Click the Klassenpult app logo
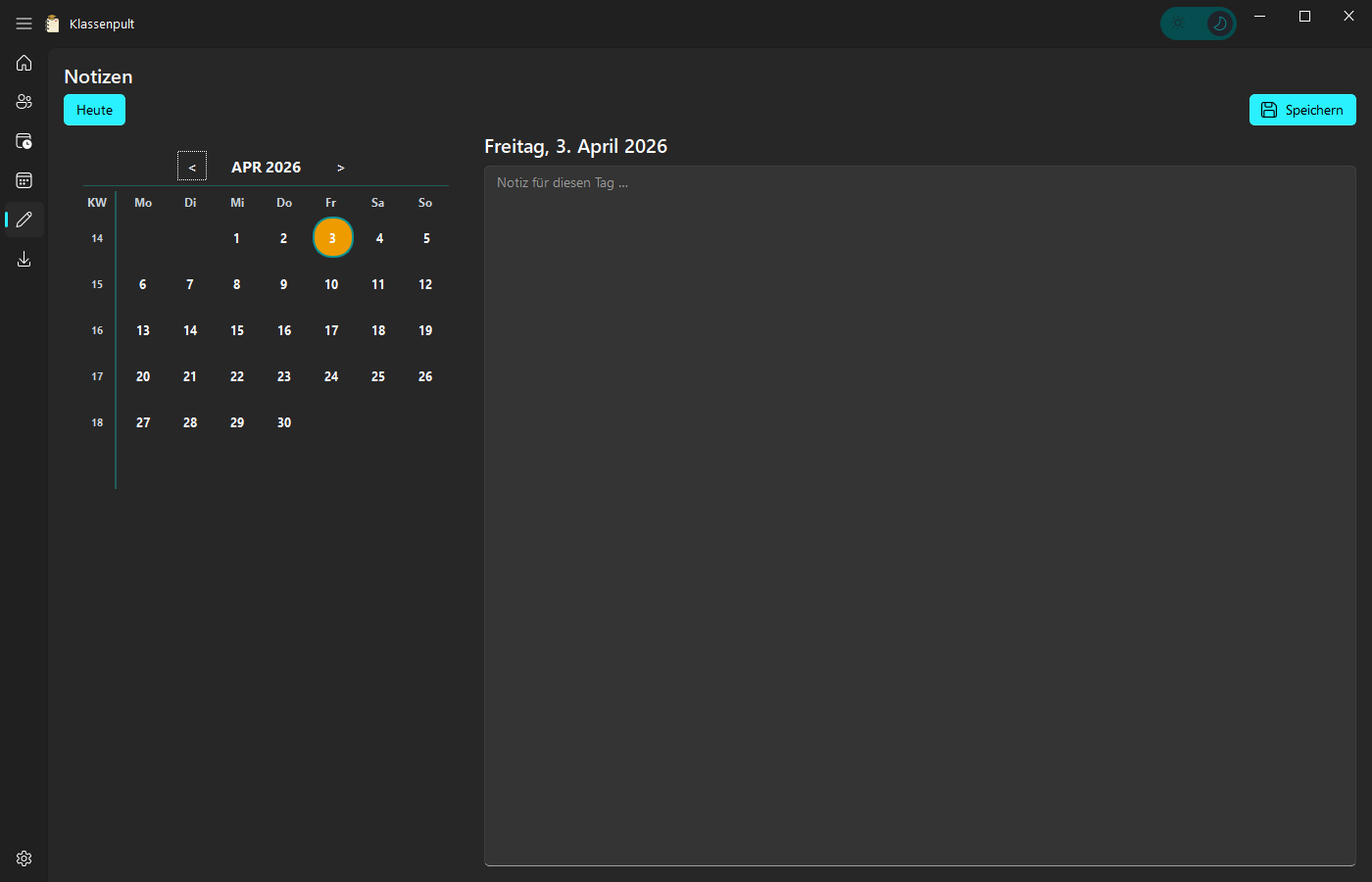 pos(52,23)
